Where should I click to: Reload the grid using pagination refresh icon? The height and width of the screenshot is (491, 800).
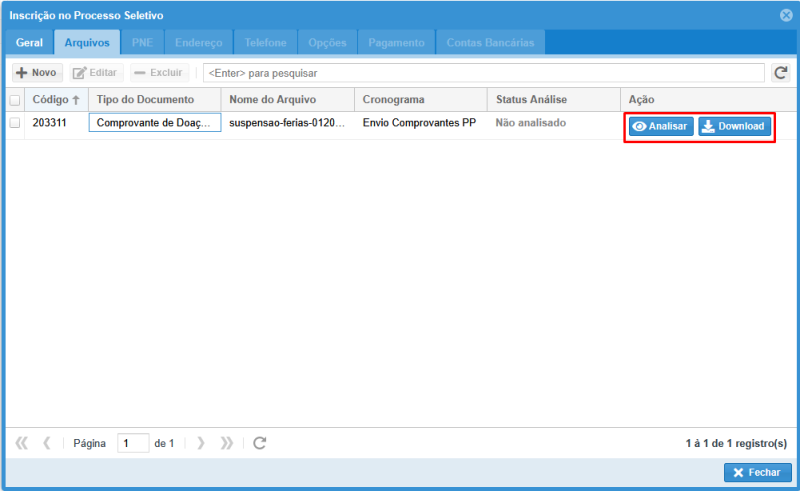260,443
